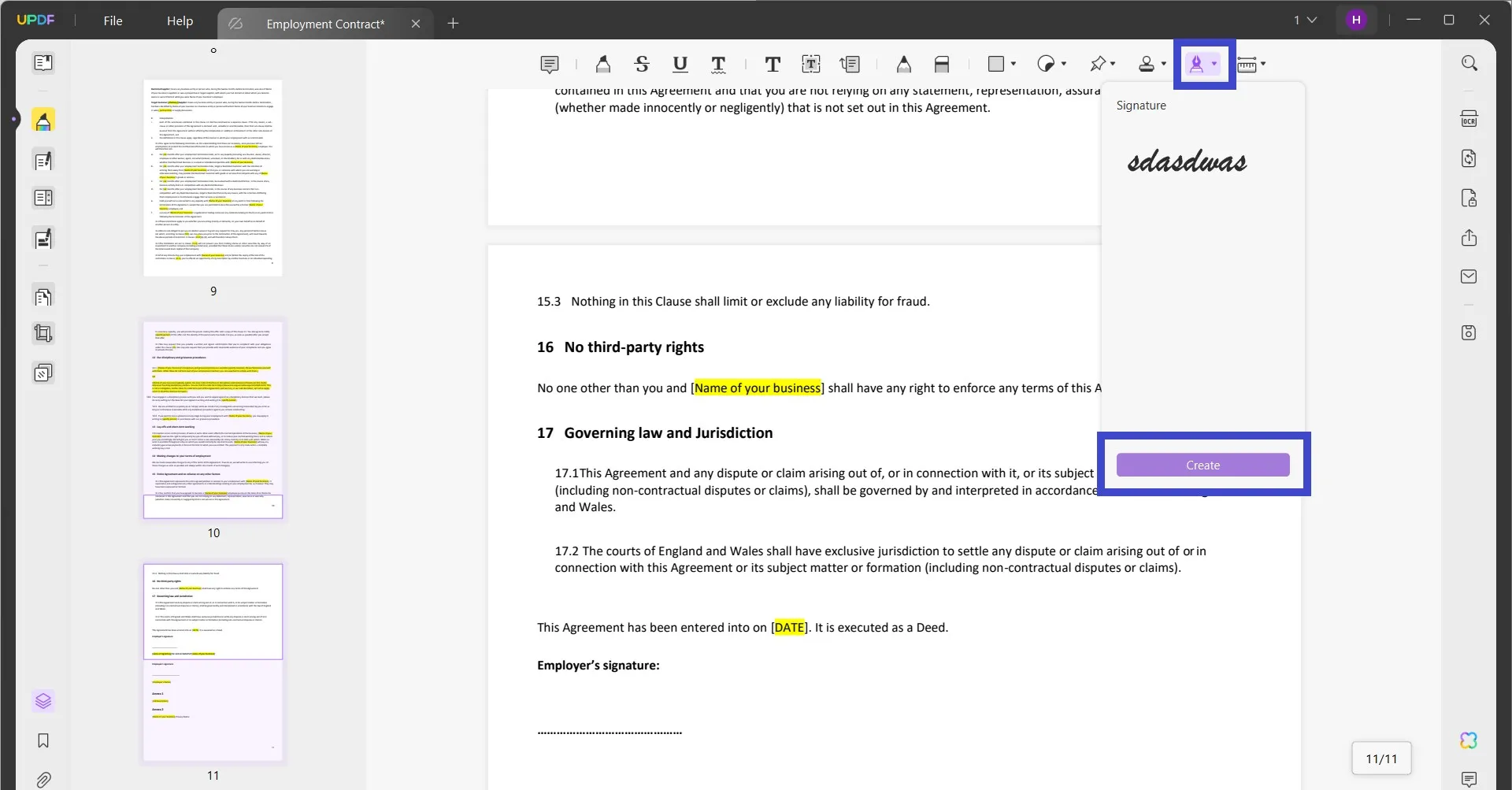Screen dimensions: 1512x790
Task: Open the Organize Pages tool in sidebar
Action: pos(43,297)
